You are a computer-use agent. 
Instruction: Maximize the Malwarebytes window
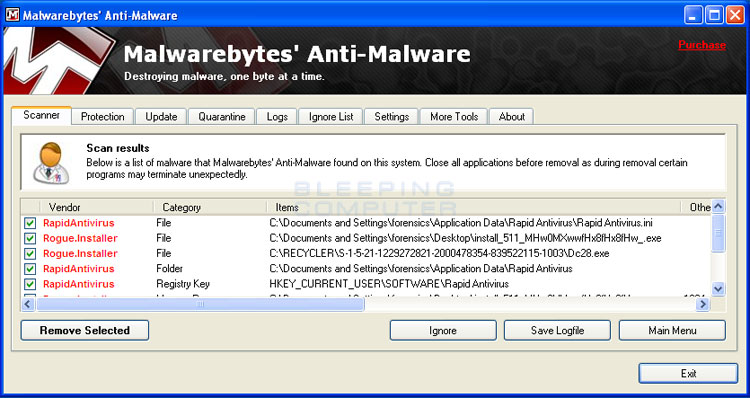point(714,15)
